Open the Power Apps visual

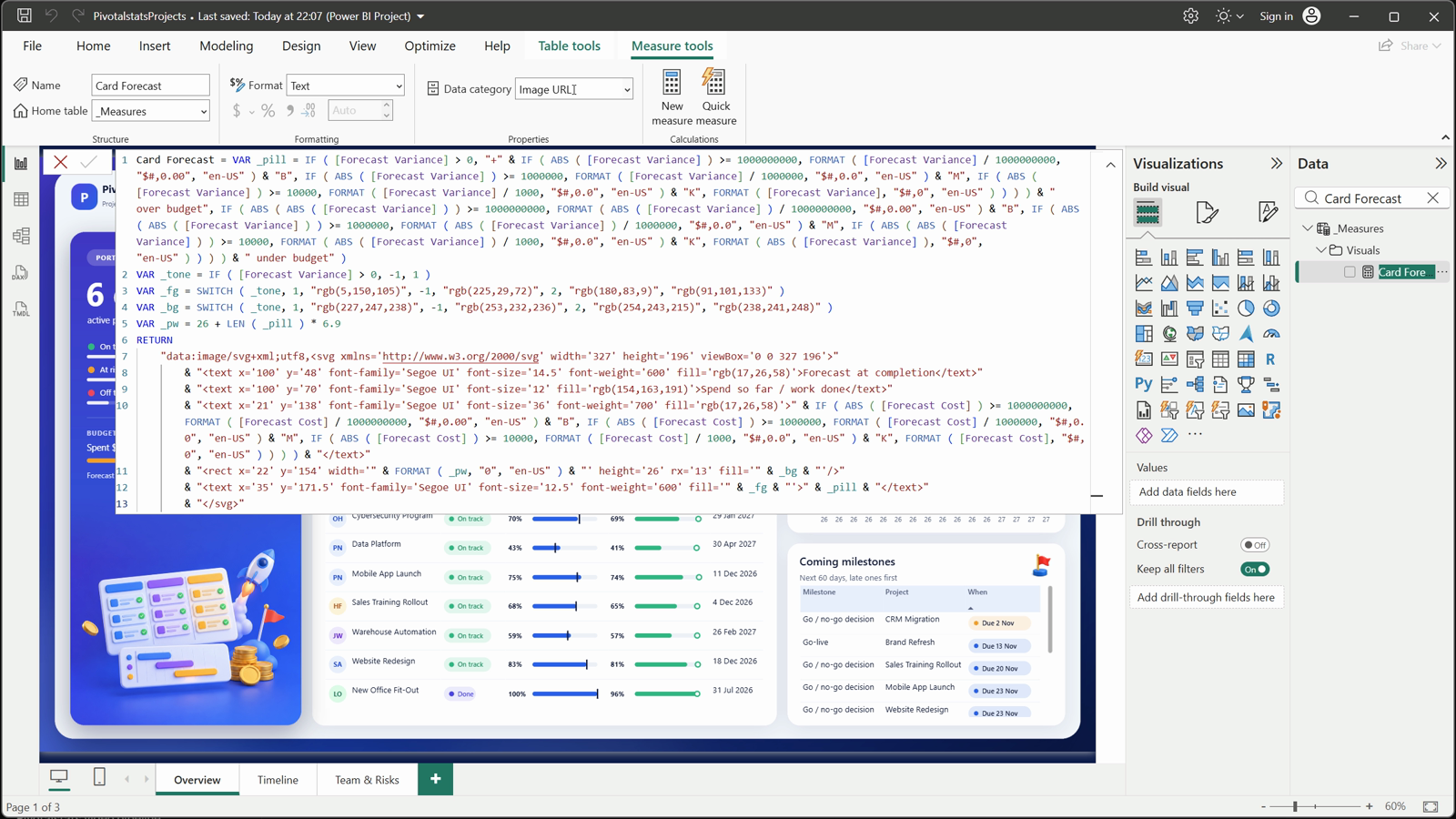[x=1144, y=436]
